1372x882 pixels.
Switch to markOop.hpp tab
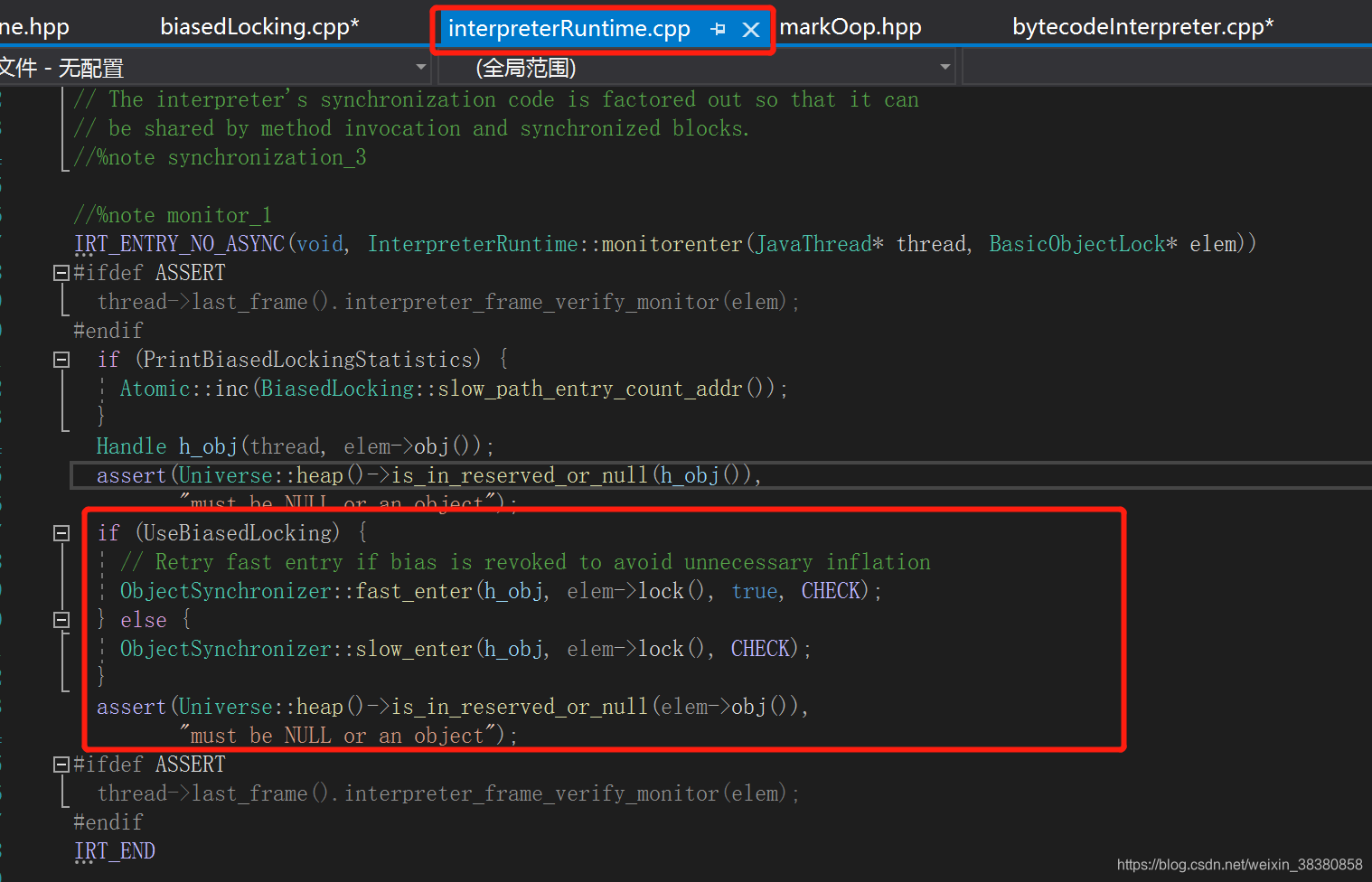(850, 27)
